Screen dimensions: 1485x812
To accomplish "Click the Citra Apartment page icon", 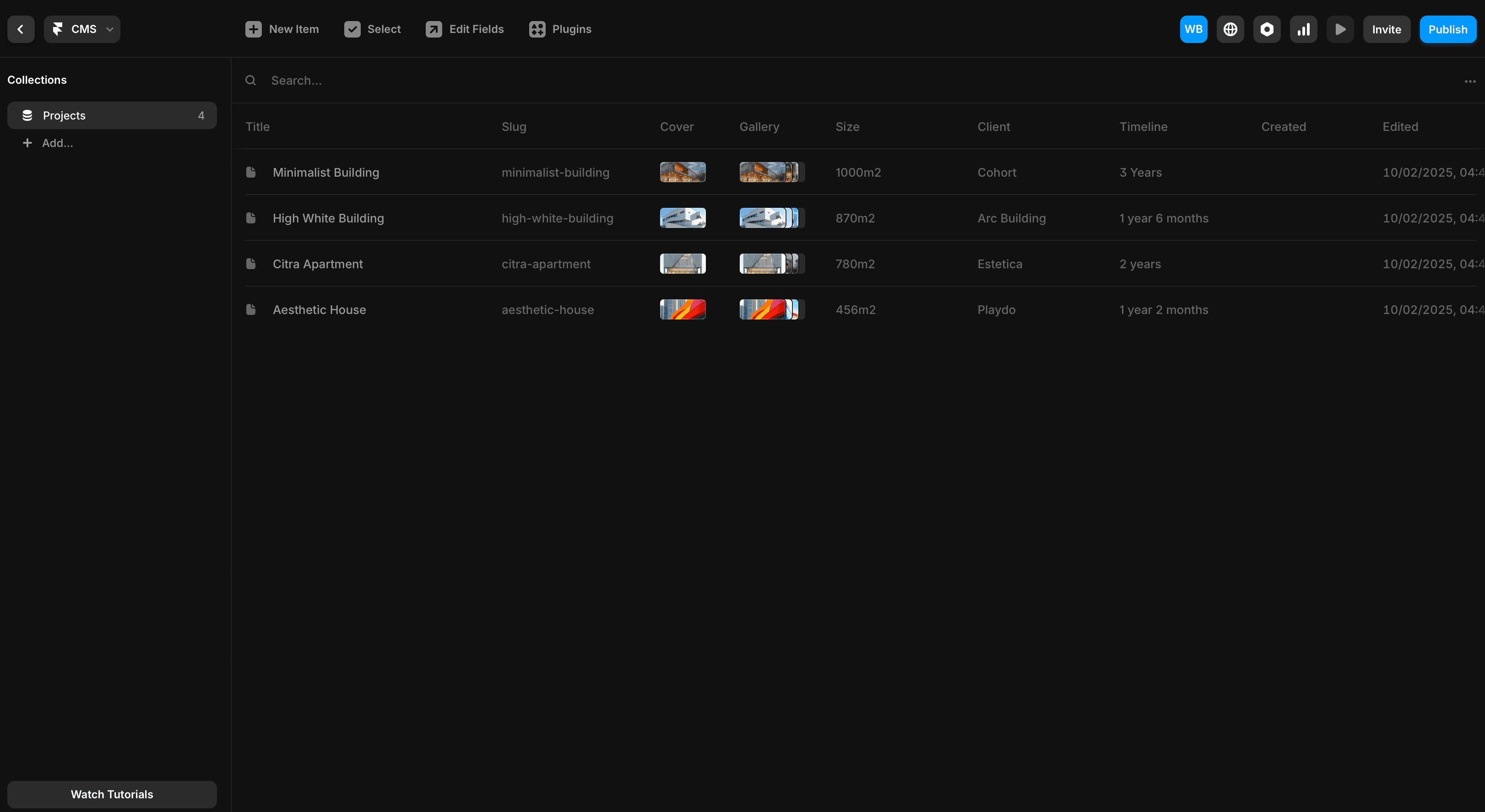I will click(251, 263).
